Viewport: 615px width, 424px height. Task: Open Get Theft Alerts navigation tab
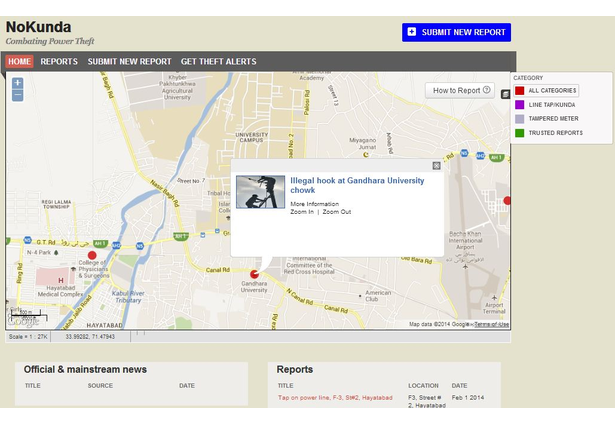point(218,62)
